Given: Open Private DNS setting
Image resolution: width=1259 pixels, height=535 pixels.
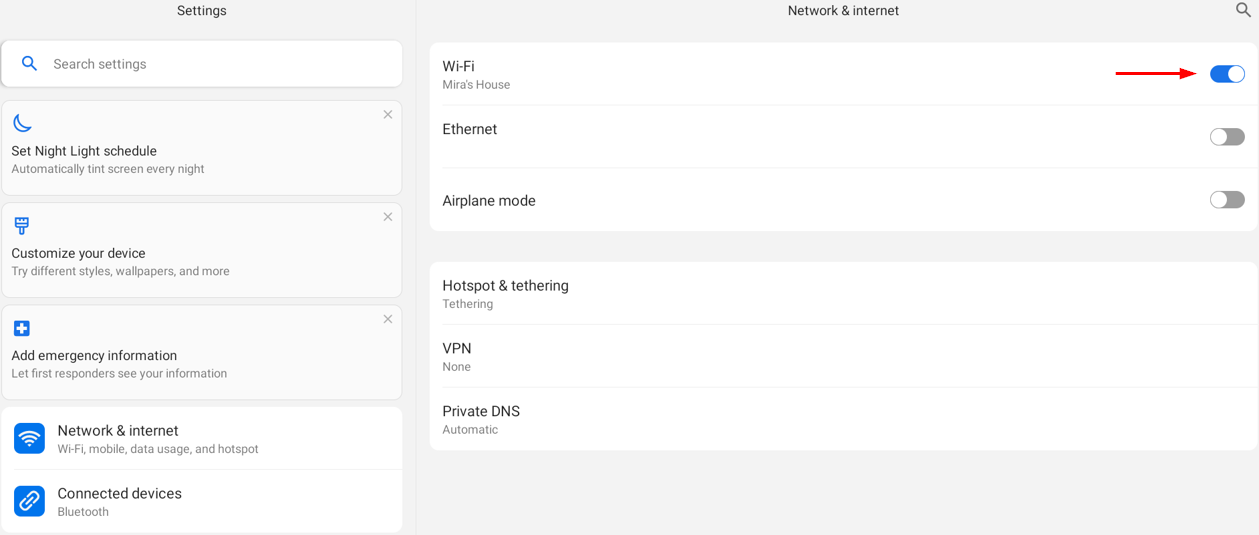Looking at the screenshot, I should click(843, 419).
